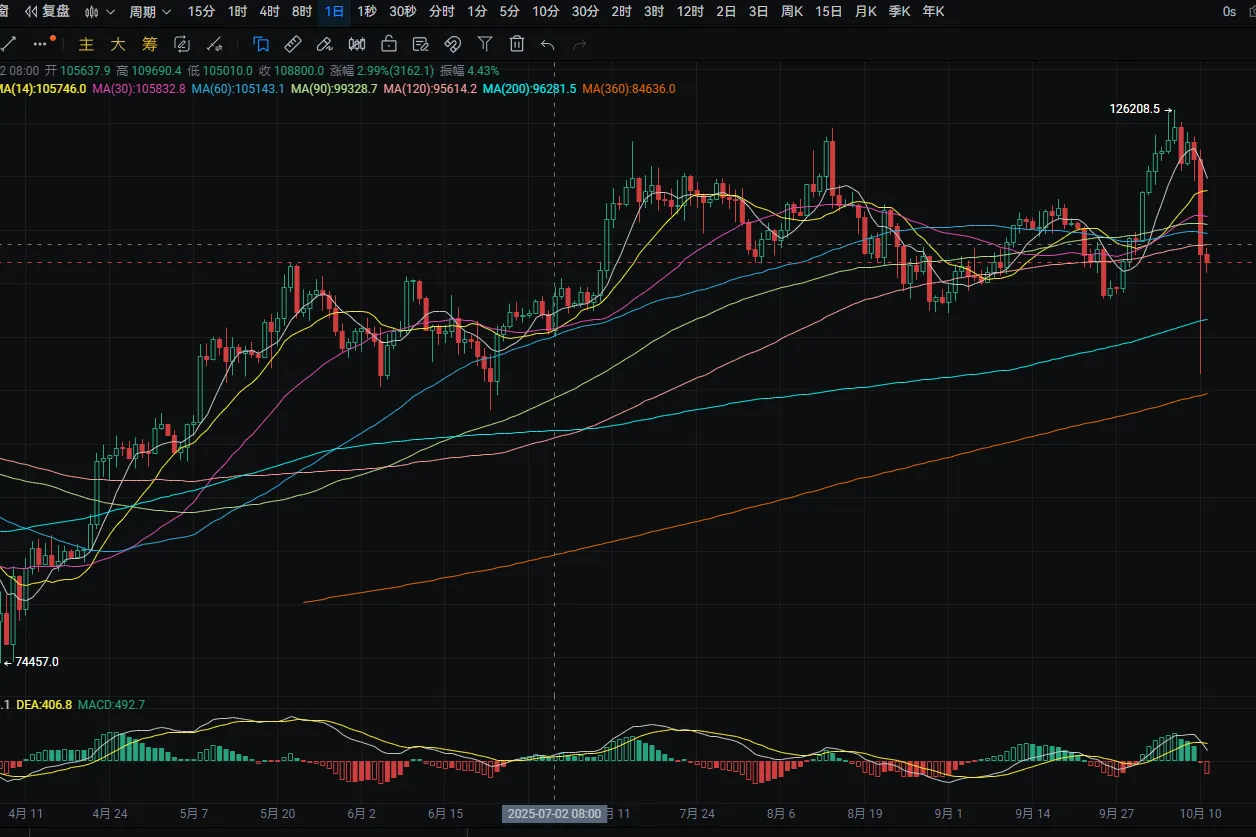
Task: Click the 复盘 replay button
Action: coord(48,12)
